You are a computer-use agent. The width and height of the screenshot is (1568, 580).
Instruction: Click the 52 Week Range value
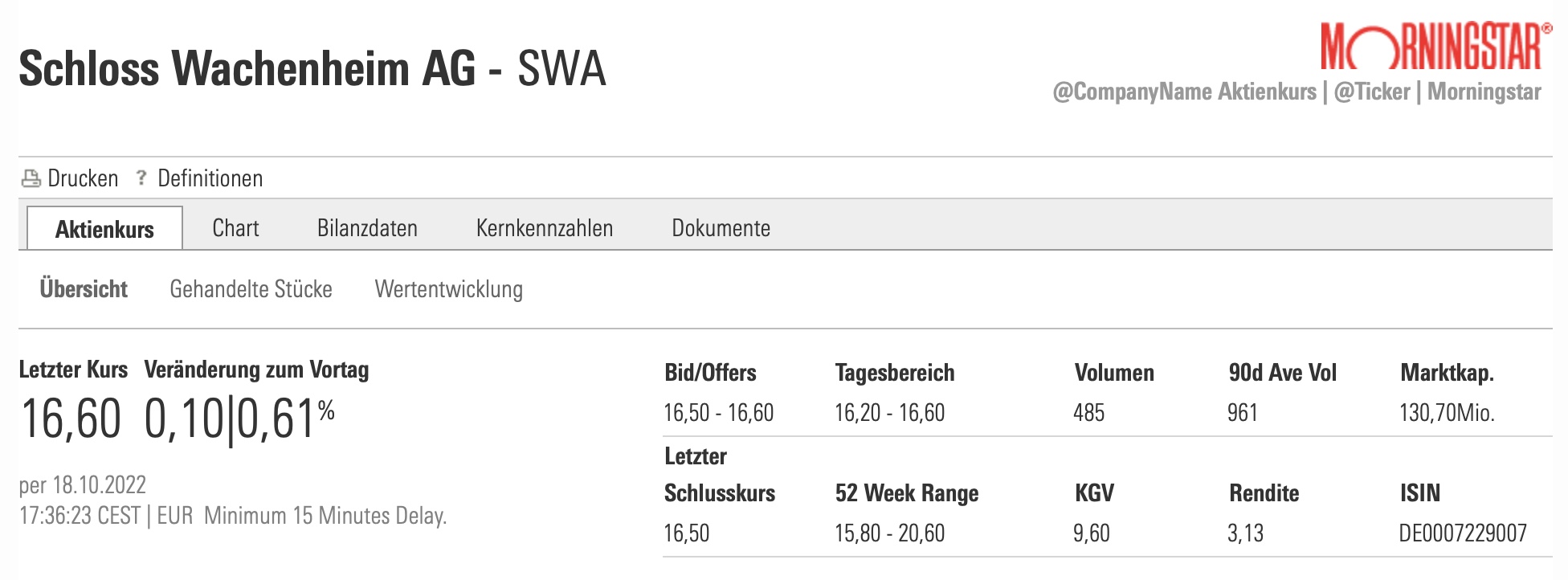pyautogui.click(x=889, y=533)
